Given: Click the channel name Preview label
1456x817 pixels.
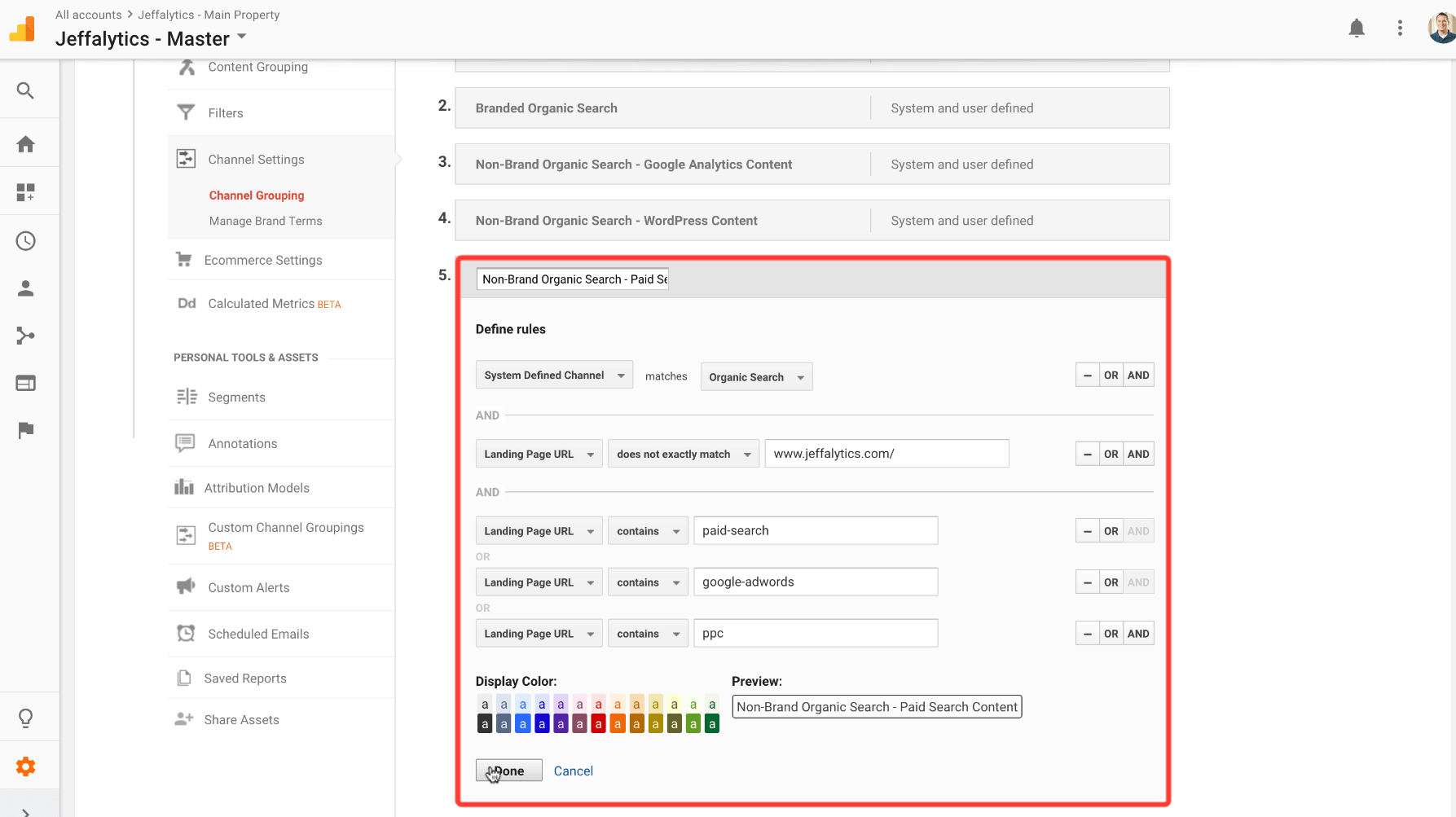Looking at the screenshot, I should pos(877,707).
